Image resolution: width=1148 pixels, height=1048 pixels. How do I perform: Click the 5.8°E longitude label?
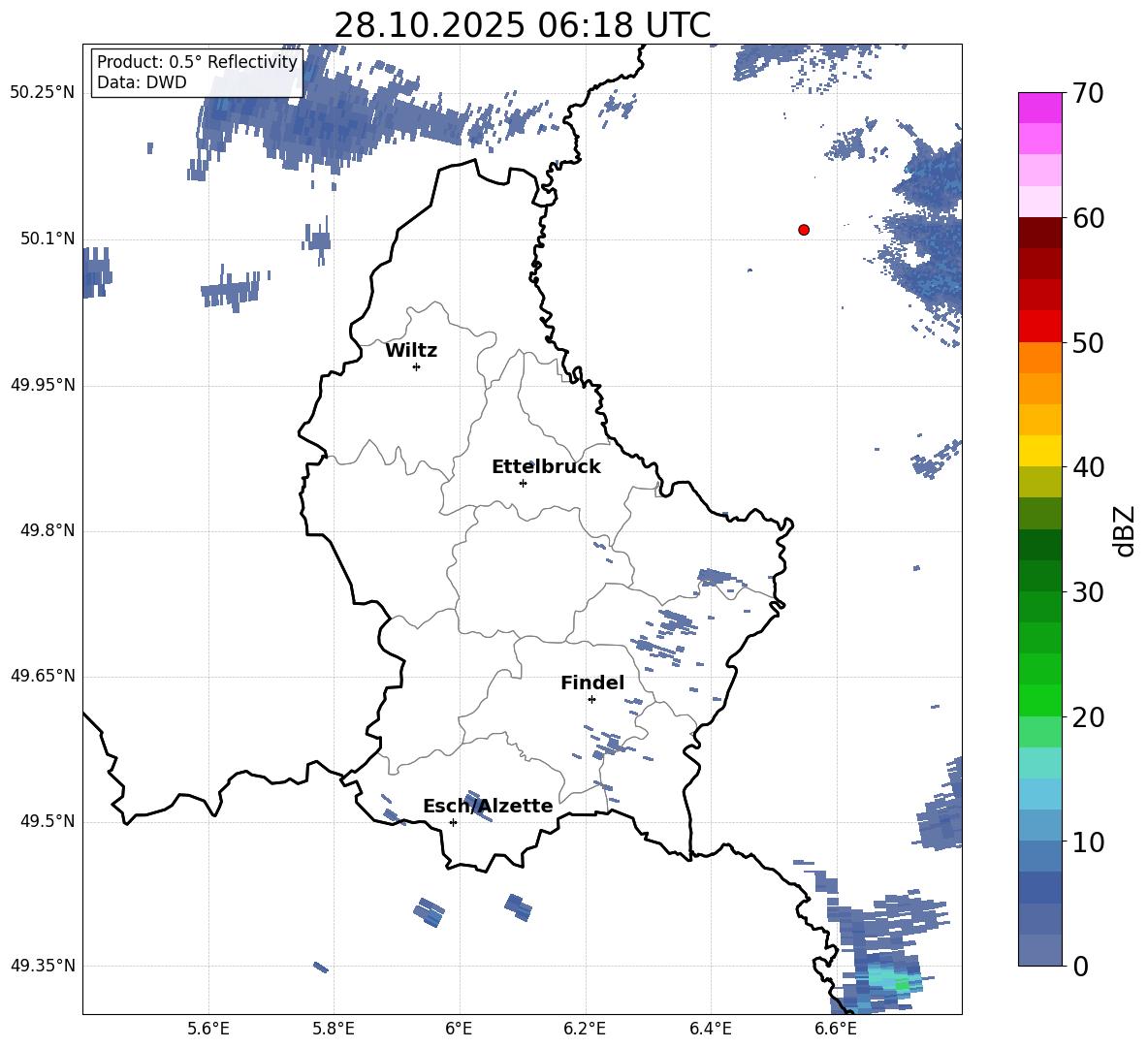334,1029
